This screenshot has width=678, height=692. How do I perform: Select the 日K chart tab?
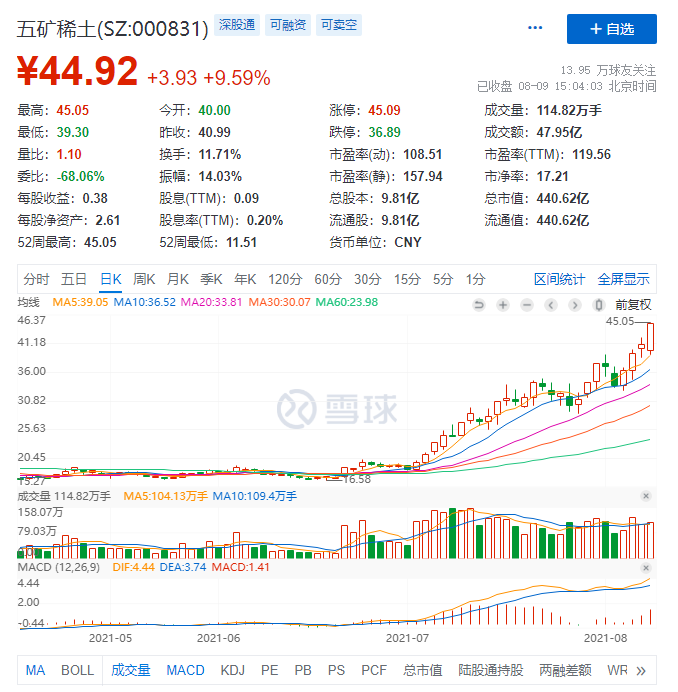tap(110, 279)
